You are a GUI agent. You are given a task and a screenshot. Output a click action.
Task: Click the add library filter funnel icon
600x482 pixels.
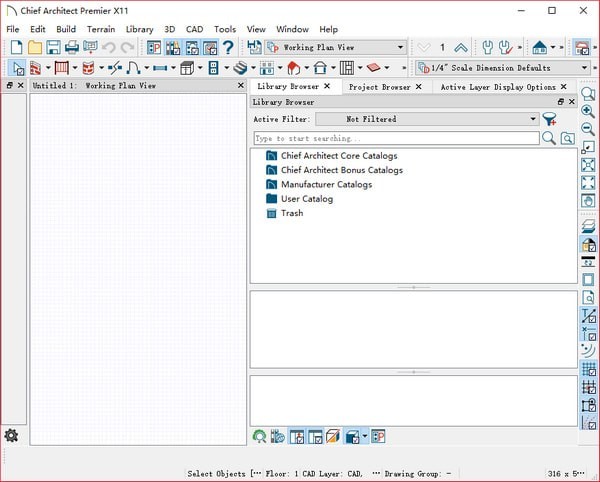549,119
